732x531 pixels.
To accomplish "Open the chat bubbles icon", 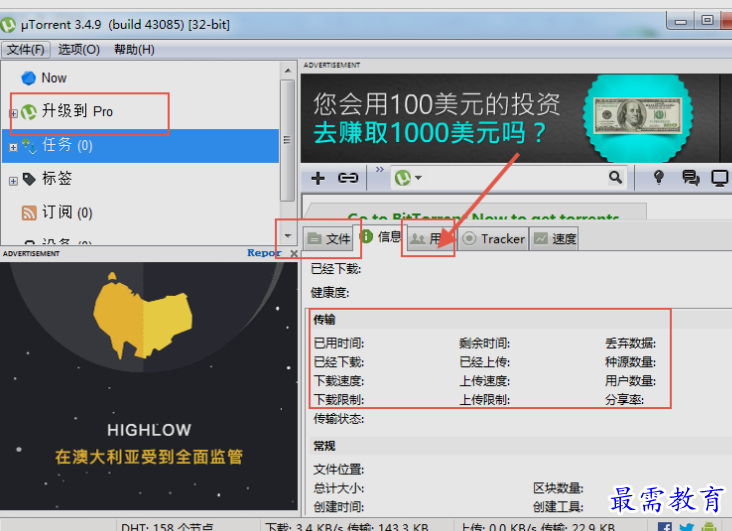I will 690,177.
